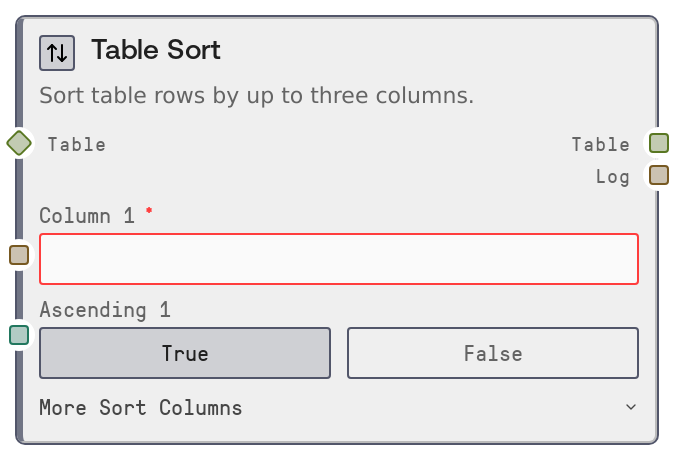Click the node's dark left edge bar
Image resolution: width=674 pixels, height=460 pixels.
point(19,400)
